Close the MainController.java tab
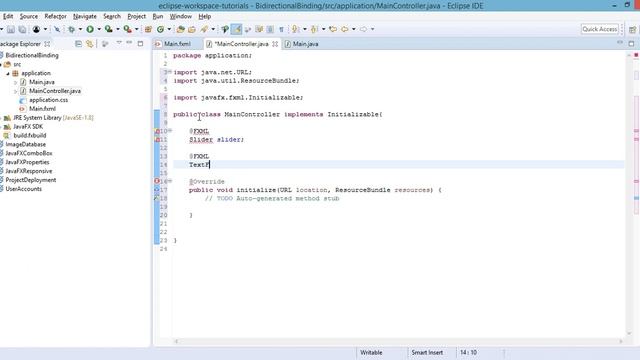 click(275, 44)
